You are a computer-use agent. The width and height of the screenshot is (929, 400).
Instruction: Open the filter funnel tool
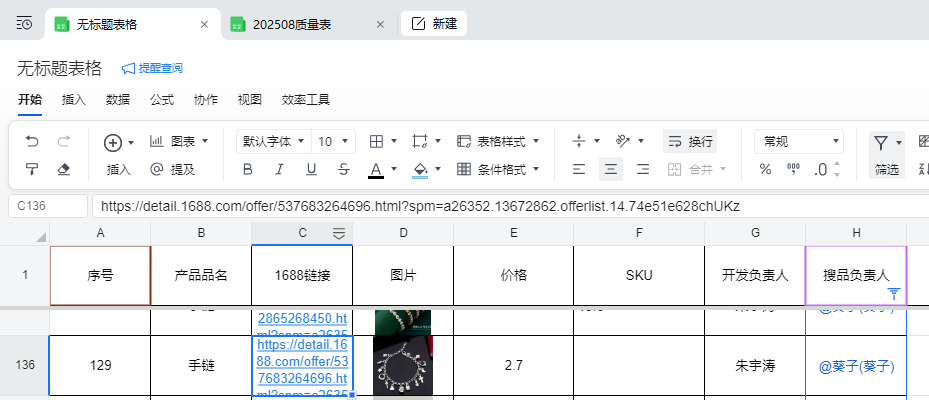tap(880, 142)
